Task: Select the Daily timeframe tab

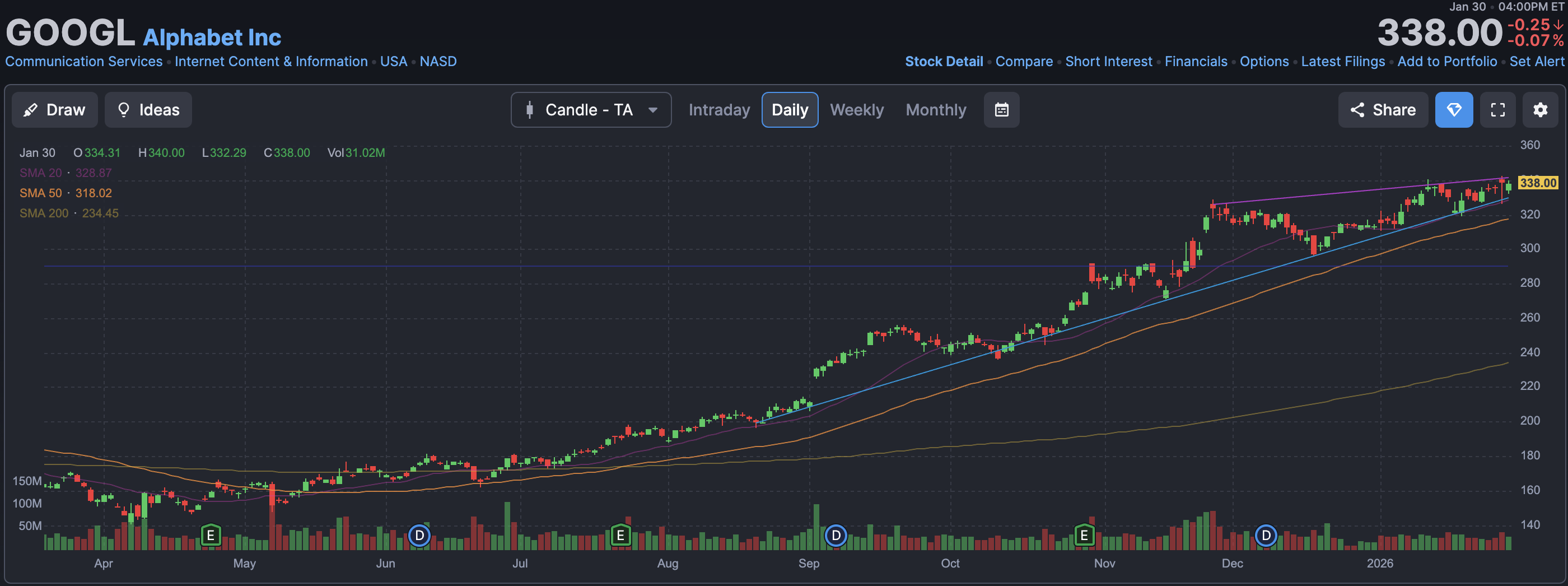Action: 790,110
